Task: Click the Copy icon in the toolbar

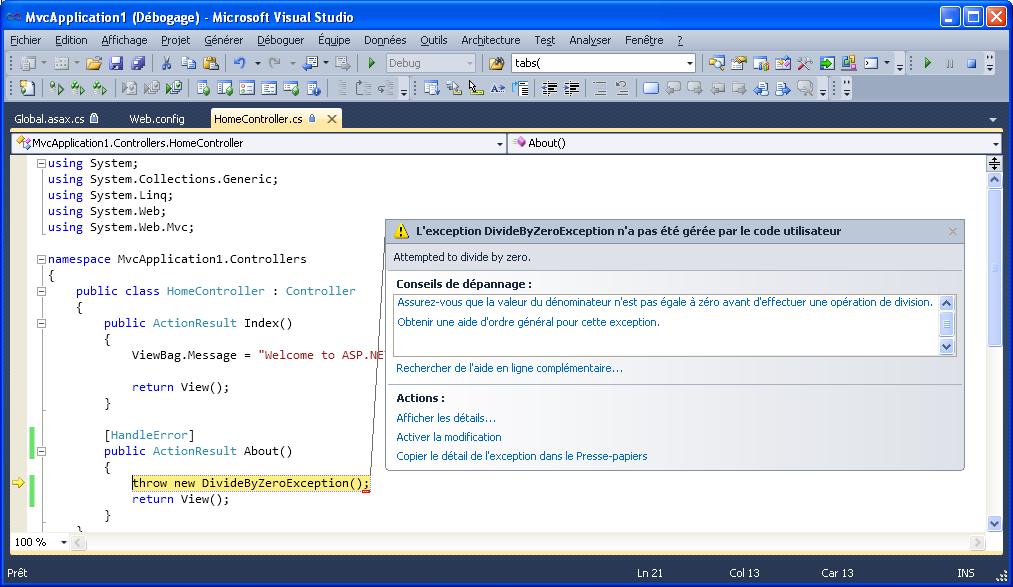Action: click(188, 63)
